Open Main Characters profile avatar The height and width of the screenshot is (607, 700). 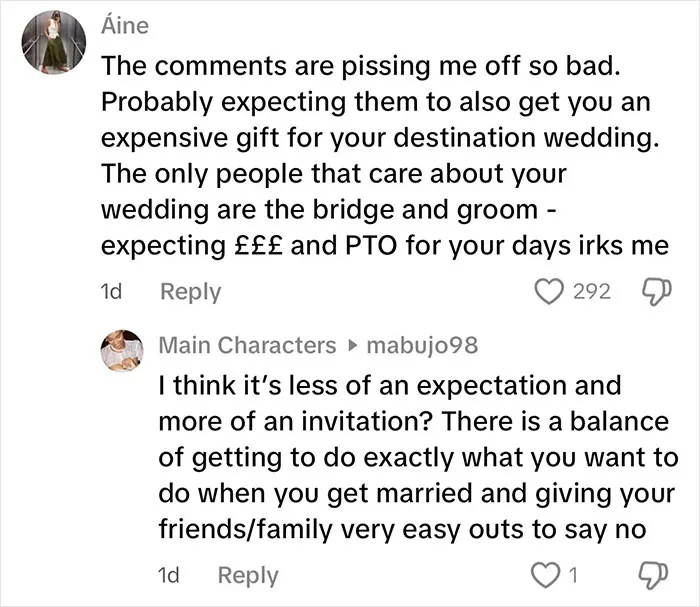[122, 350]
